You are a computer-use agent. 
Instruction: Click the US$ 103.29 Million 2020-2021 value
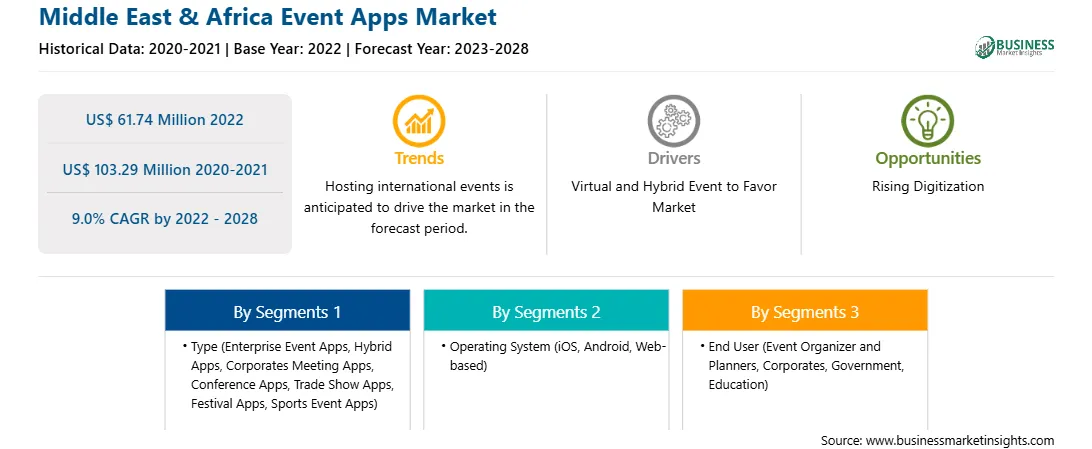tap(165, 169)
